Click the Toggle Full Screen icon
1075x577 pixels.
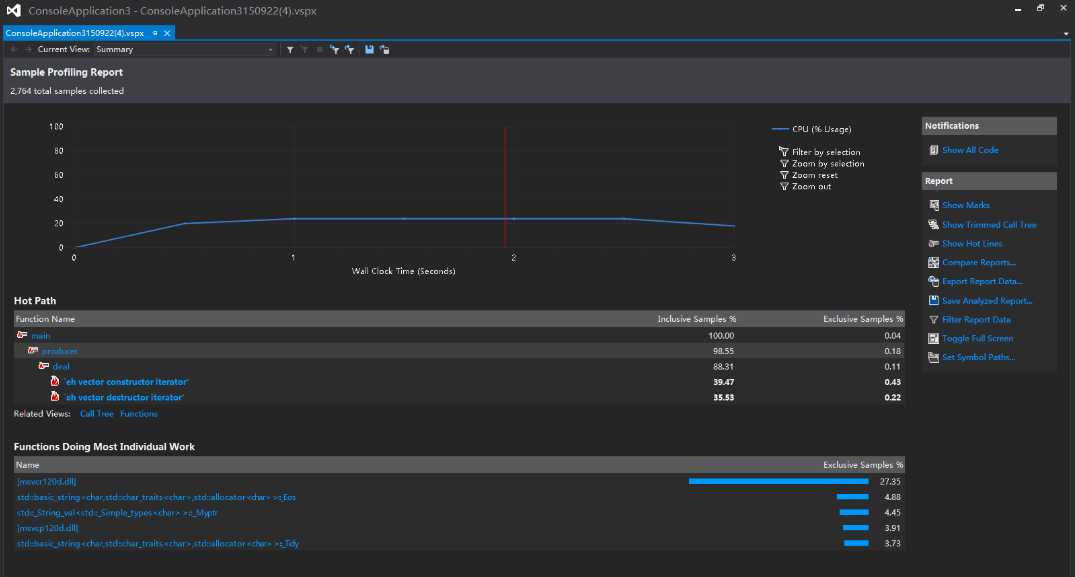tap(933, 338)
